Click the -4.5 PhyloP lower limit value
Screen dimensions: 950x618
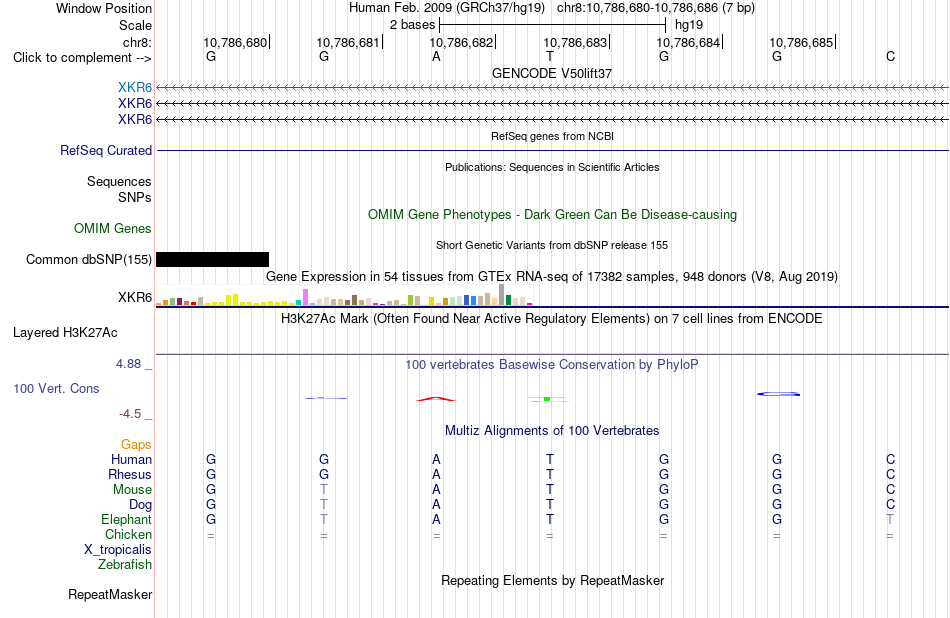[130, 414]
